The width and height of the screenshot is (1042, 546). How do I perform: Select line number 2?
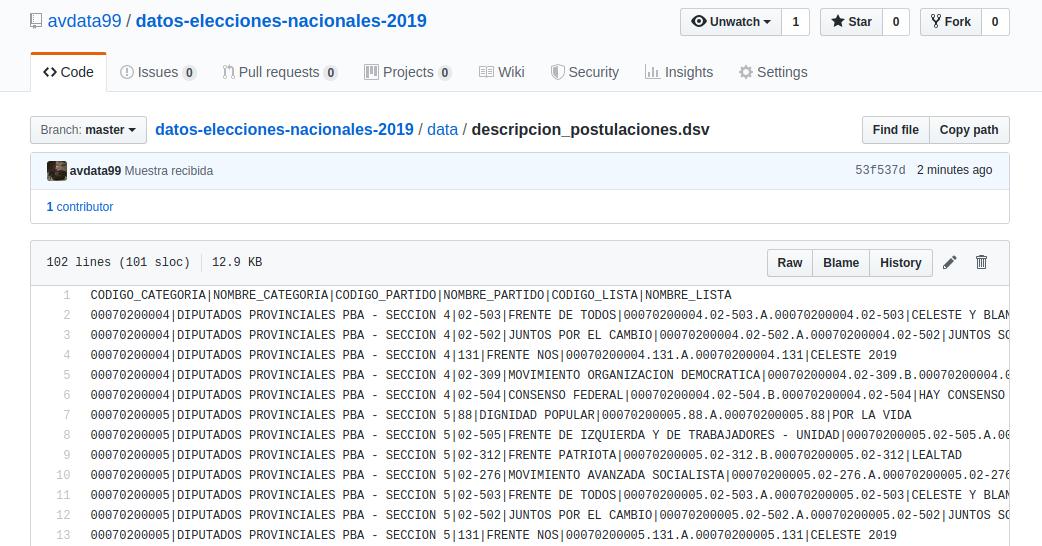click(x=66, y=315)
